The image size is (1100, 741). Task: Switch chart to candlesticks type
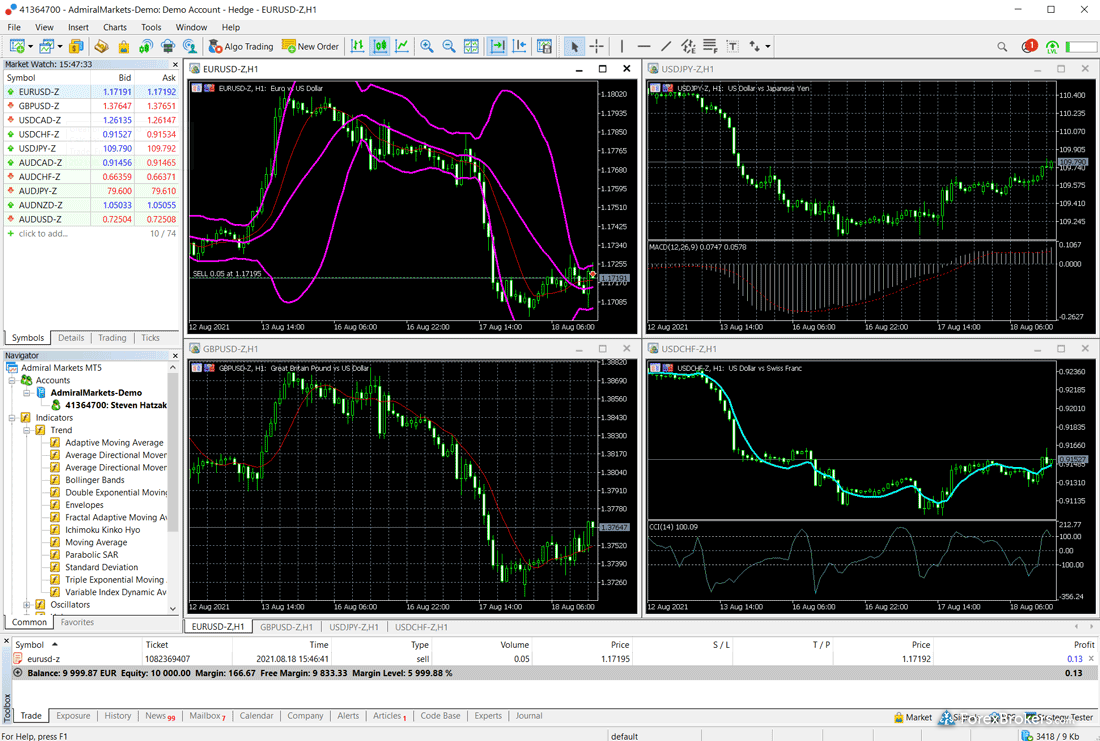(380, 46)
